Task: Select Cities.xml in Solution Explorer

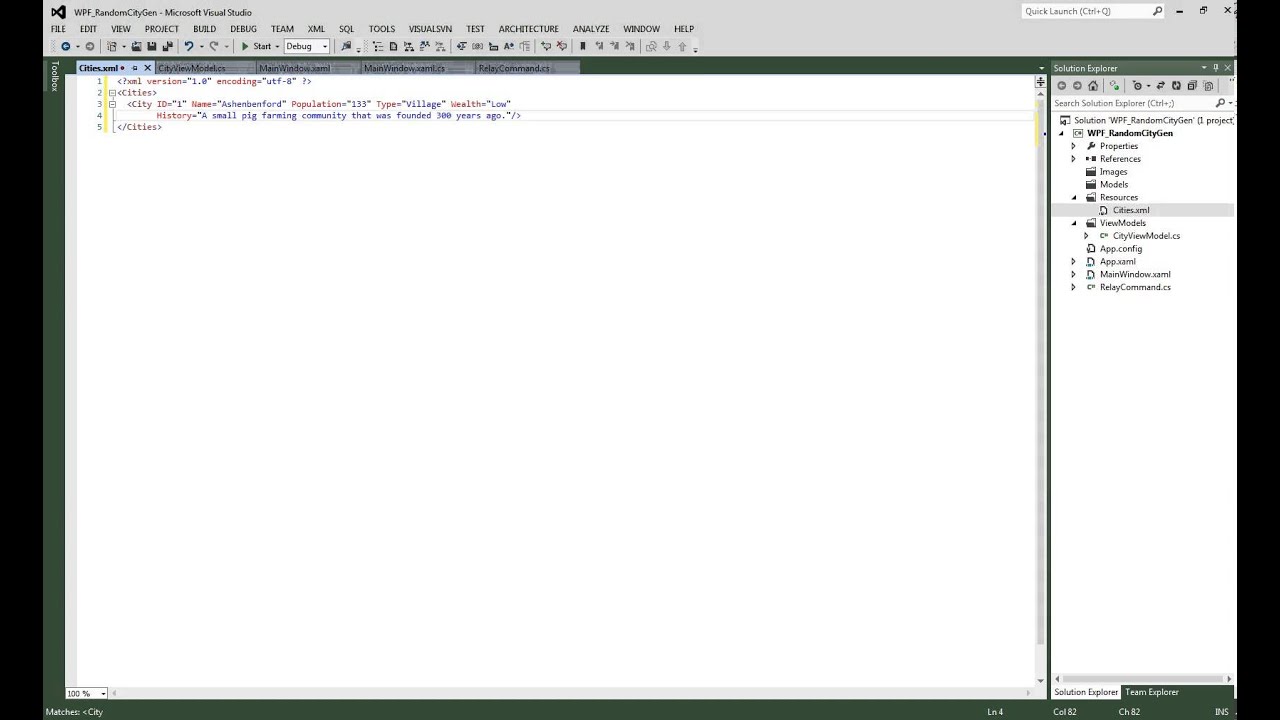Action: 1131,210
